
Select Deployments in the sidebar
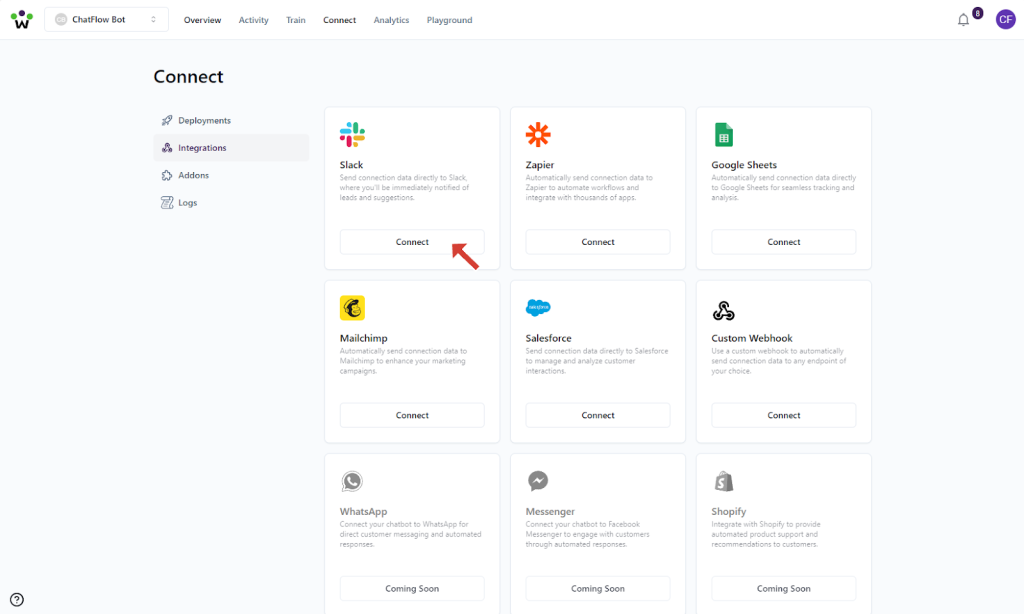(204, 121)
